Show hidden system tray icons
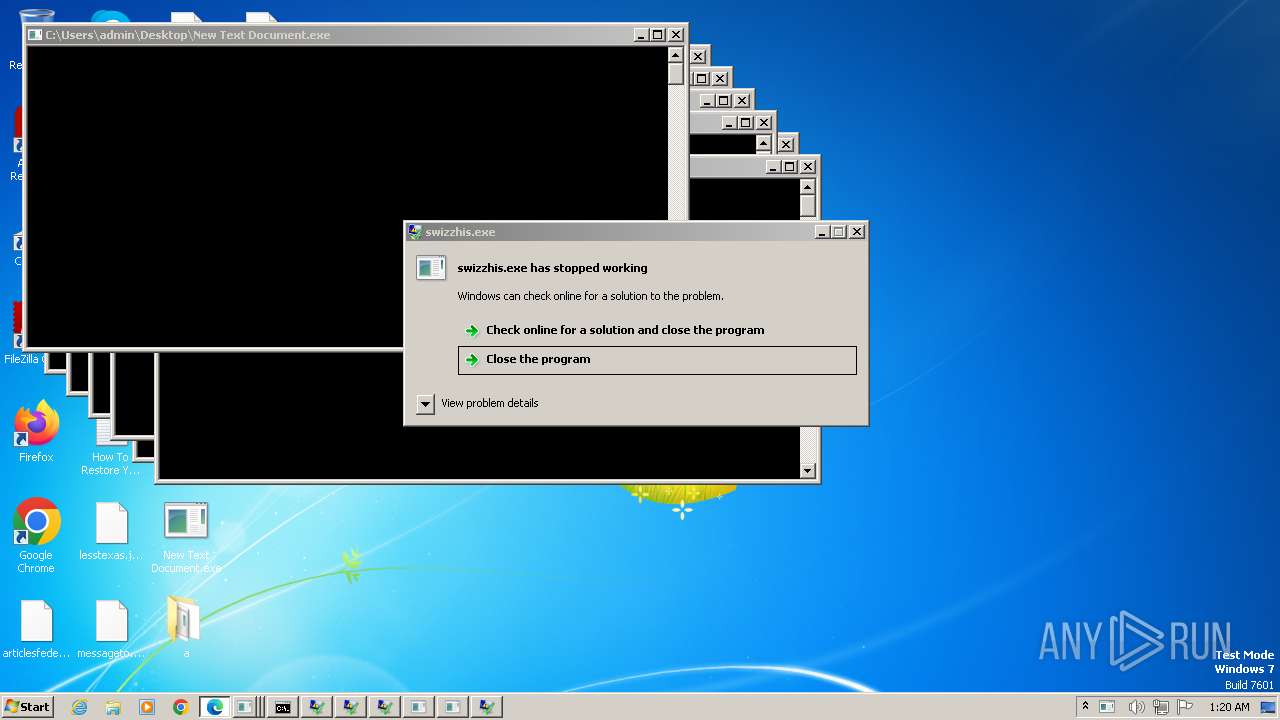 coord(1085,706)
